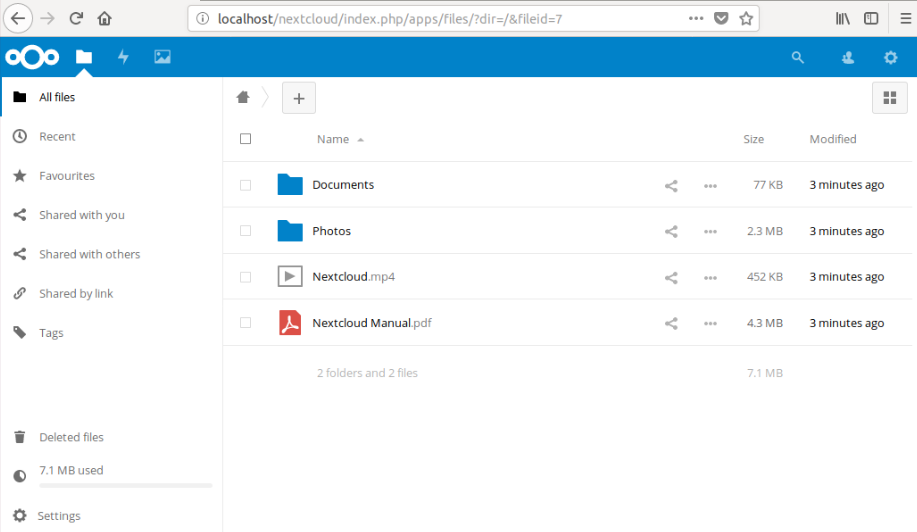Select the Photos row checkbox
917x532 pixels.
[x=246, y=231]
